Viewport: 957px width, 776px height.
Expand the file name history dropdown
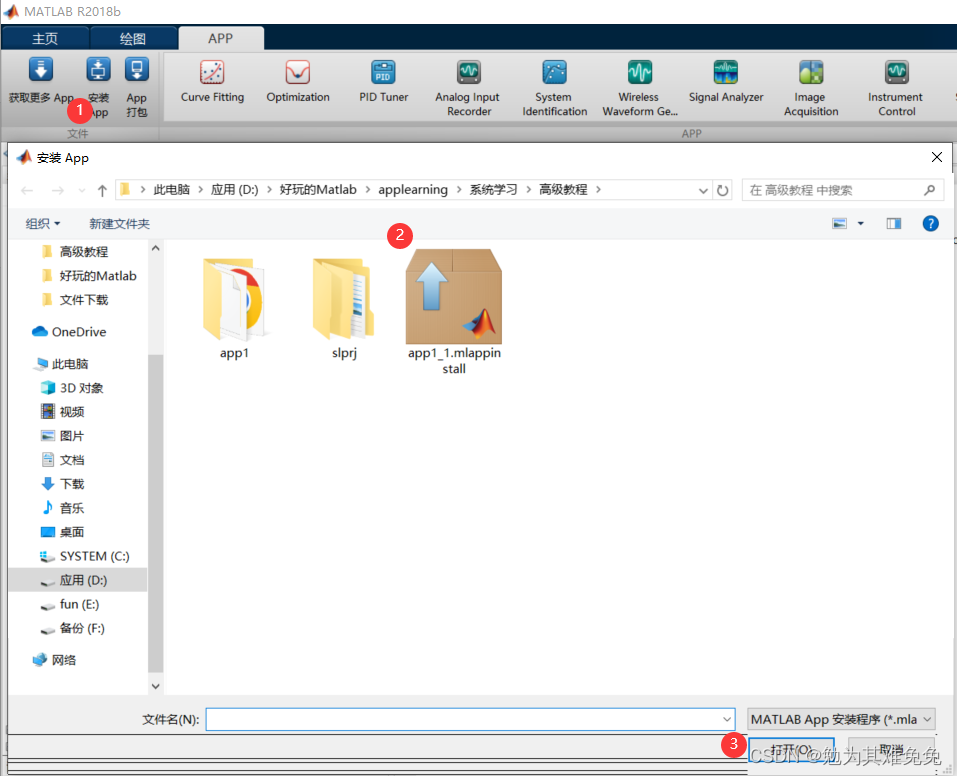727,719
